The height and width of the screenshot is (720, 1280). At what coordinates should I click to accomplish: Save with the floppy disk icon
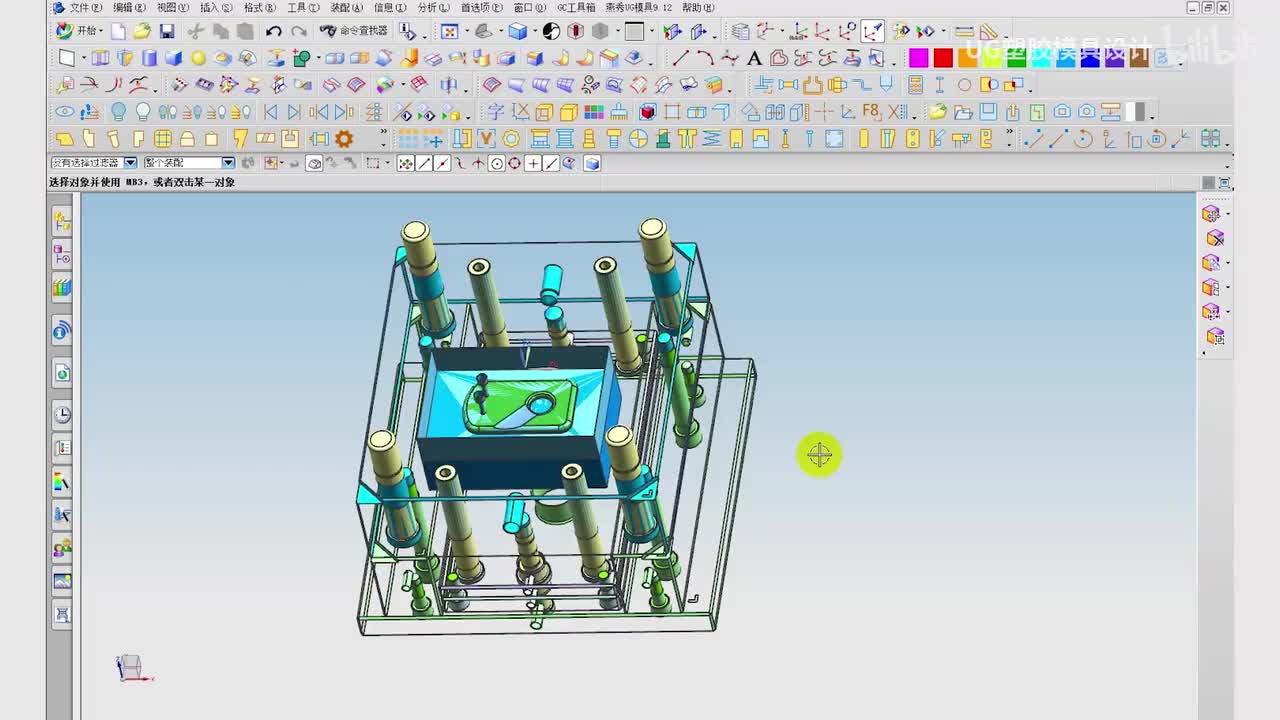coord(167,32)
